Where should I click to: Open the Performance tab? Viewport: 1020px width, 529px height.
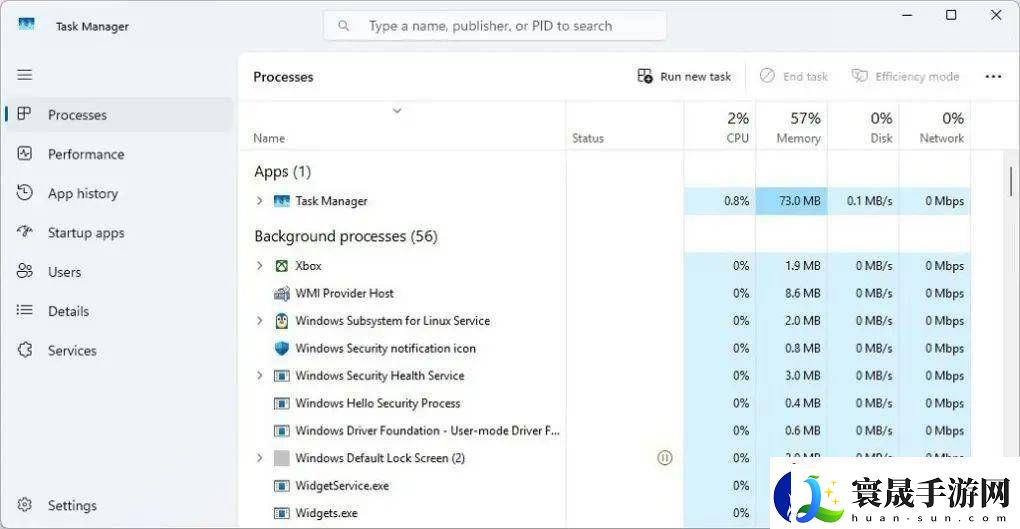coord(86,154)
